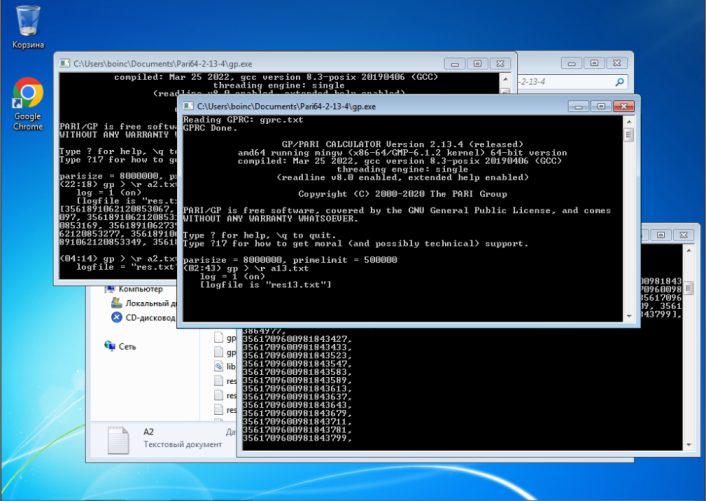Image resolution: width=706 pixels, height=501 pixels.
Task: Click the front gp.exe title bar text
Action: (x=286, y=107)
